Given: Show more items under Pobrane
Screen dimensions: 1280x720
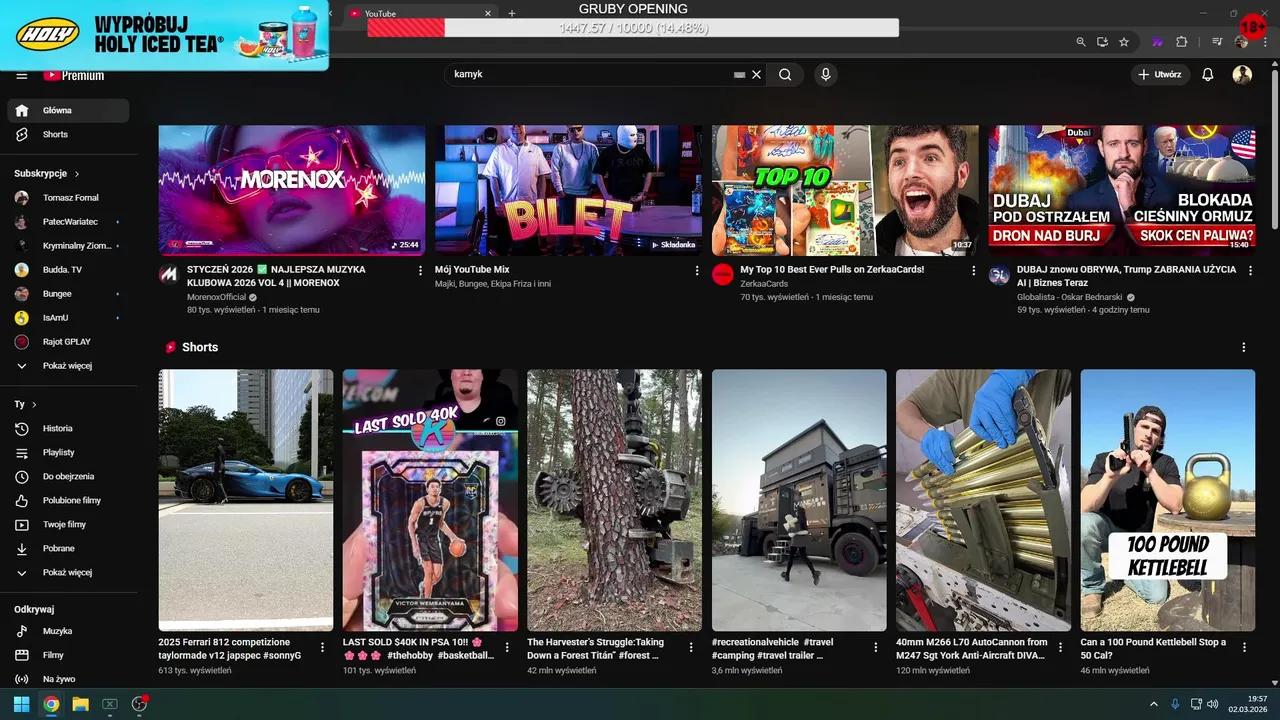Looking at the screenshot, I should [x=68, y=572].
